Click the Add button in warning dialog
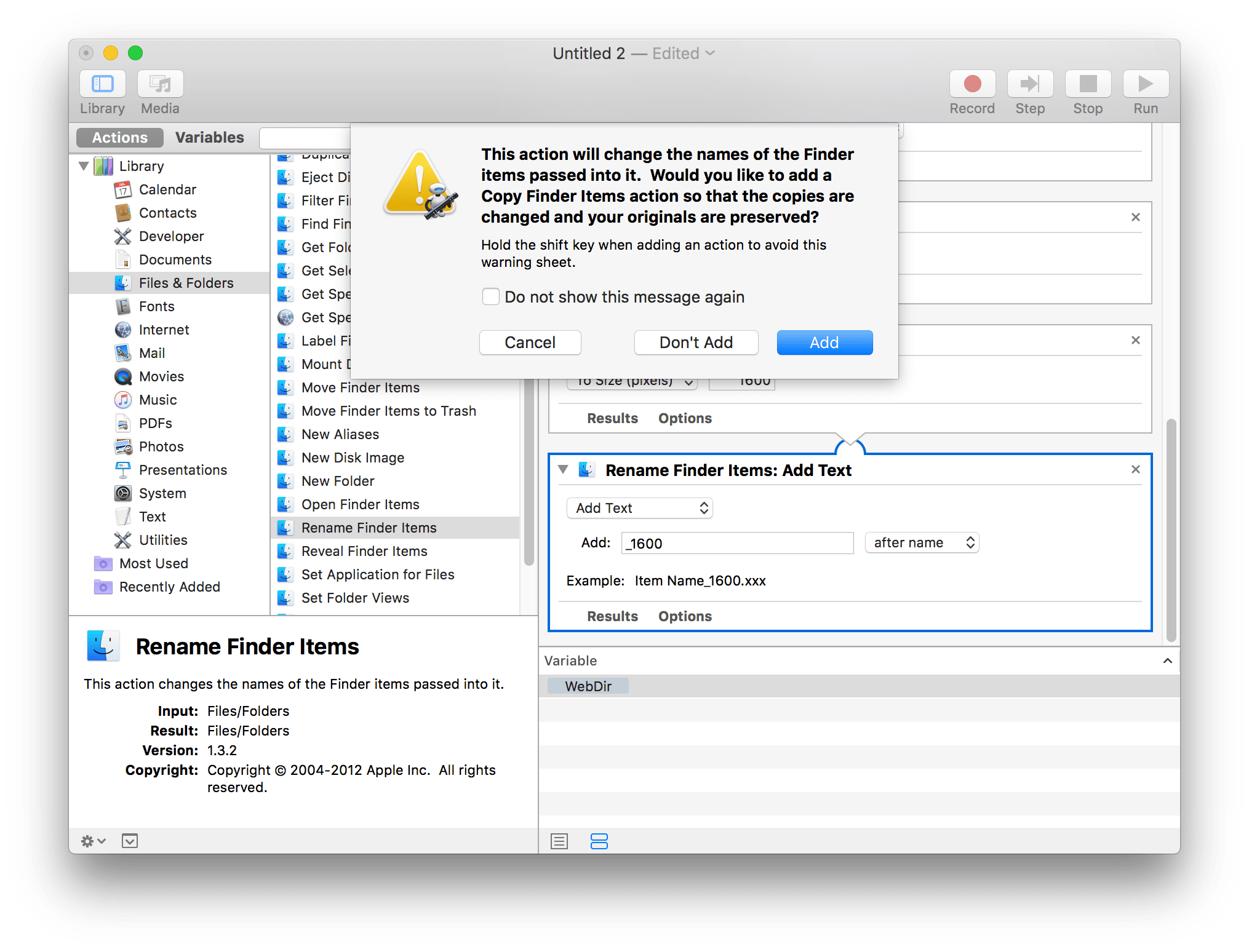The height and width of the screenshot is (952, 1249). coord(824,343)
